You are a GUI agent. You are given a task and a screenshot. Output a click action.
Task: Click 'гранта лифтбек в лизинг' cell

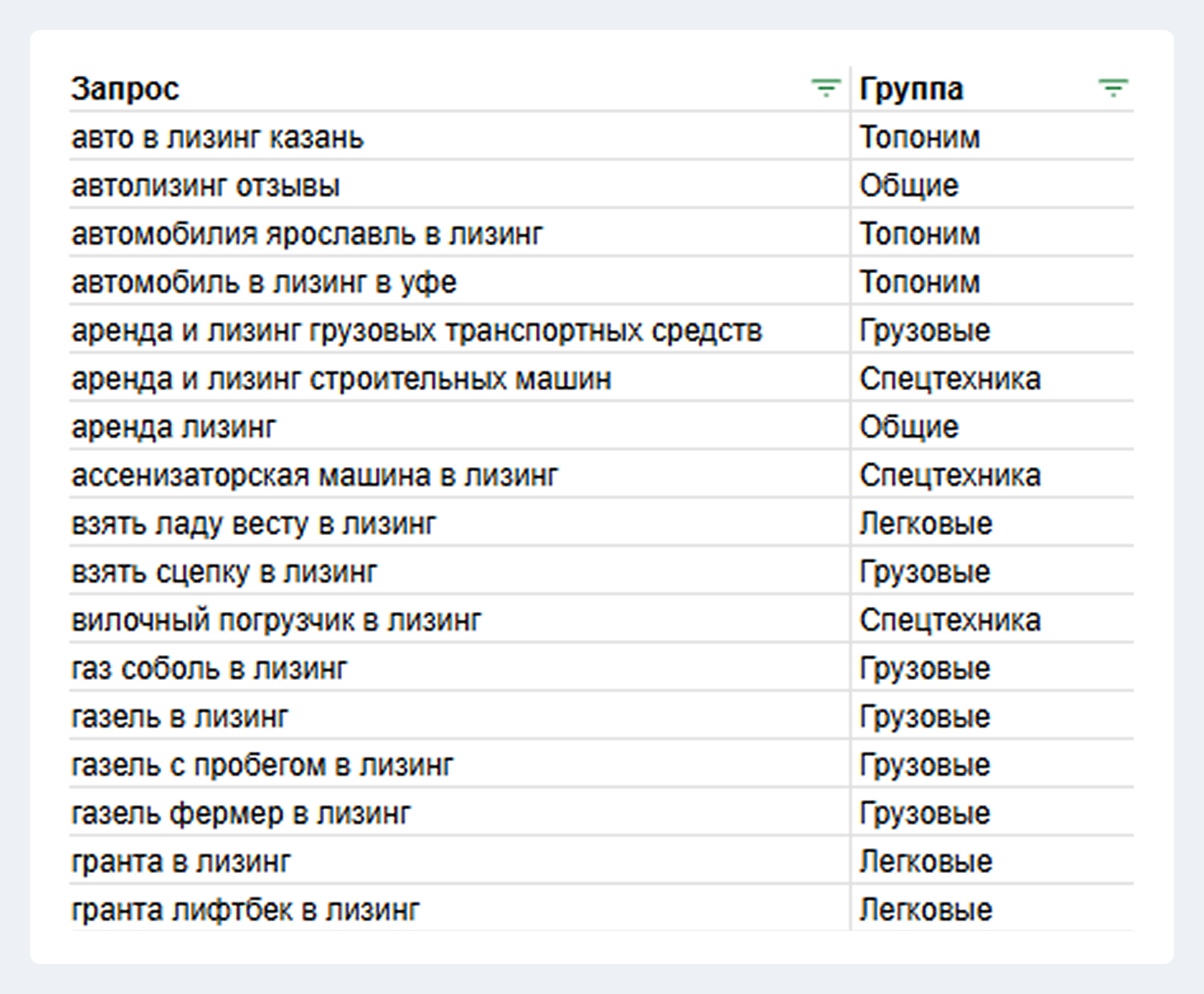246,910
